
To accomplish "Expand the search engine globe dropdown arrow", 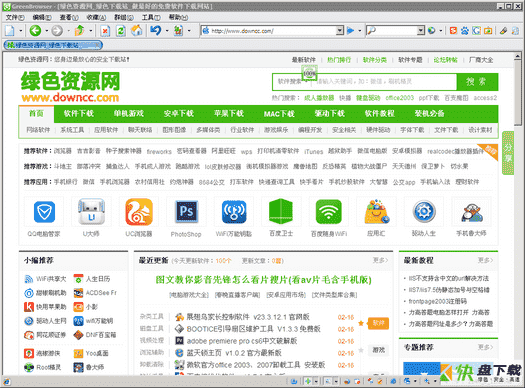I will click(441, 31).
